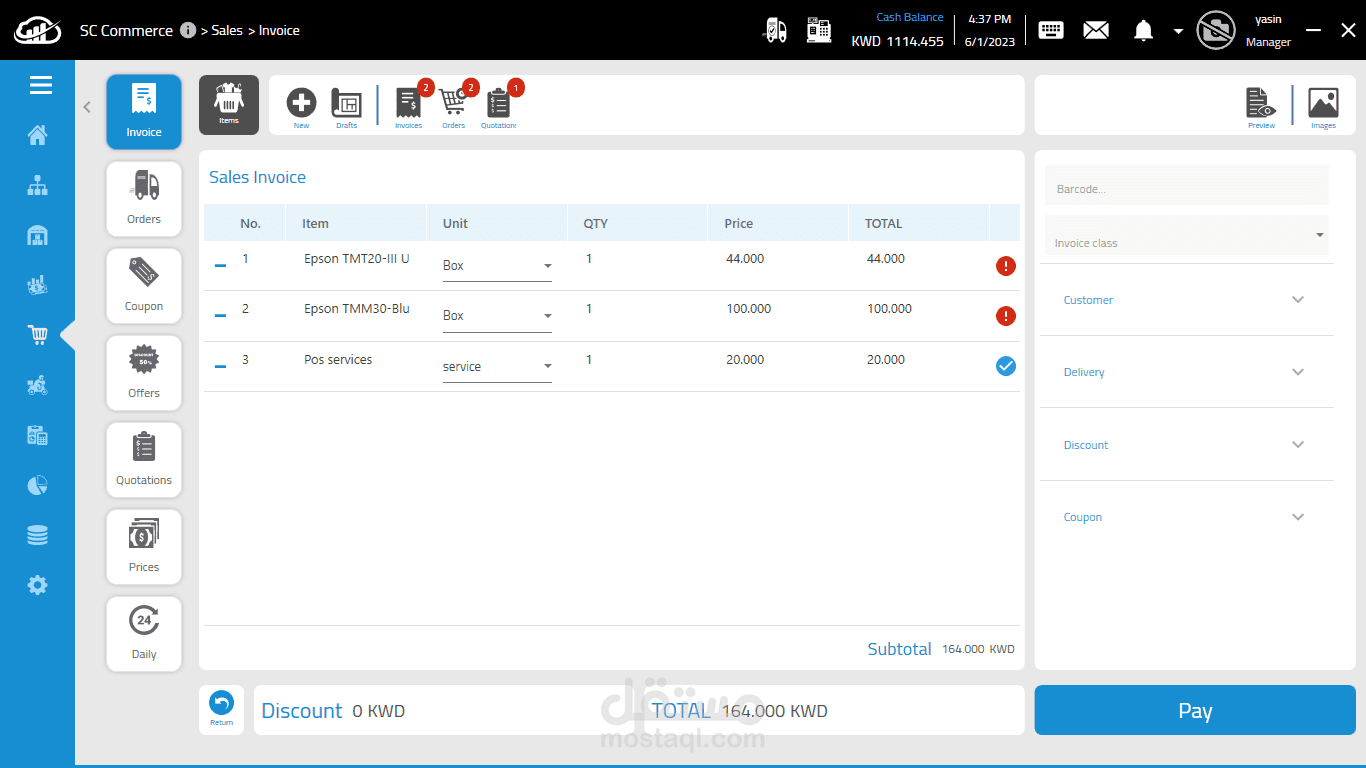Show item Images view
The height and width of the screenshot is (768, 1366).
click(1323, 107)
